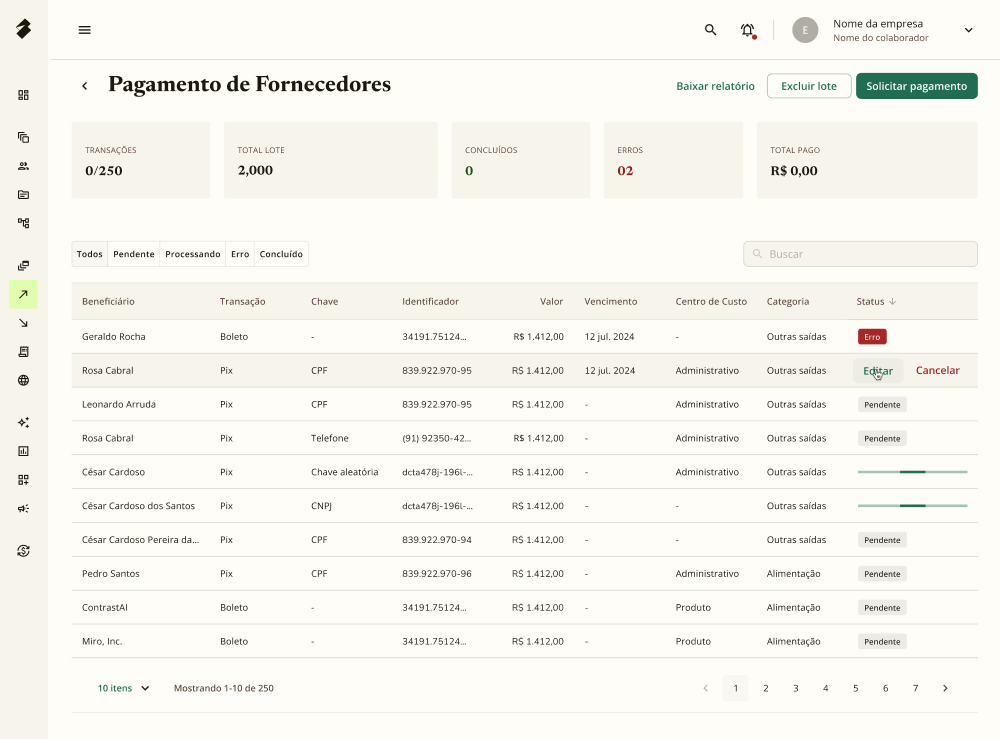The width and height of the screenshot is (1000, 739).
Task: Open the megaphone sidebar icon
Action: click(24, 508)
